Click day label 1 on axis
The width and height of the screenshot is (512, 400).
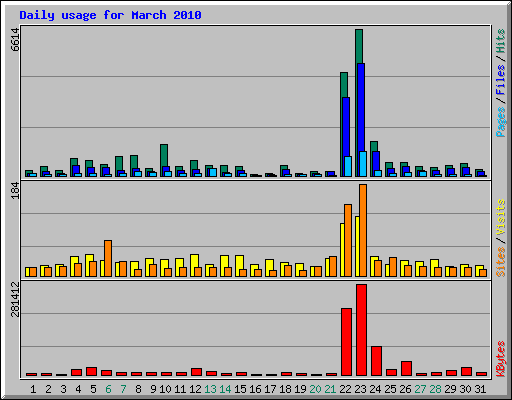33,389
